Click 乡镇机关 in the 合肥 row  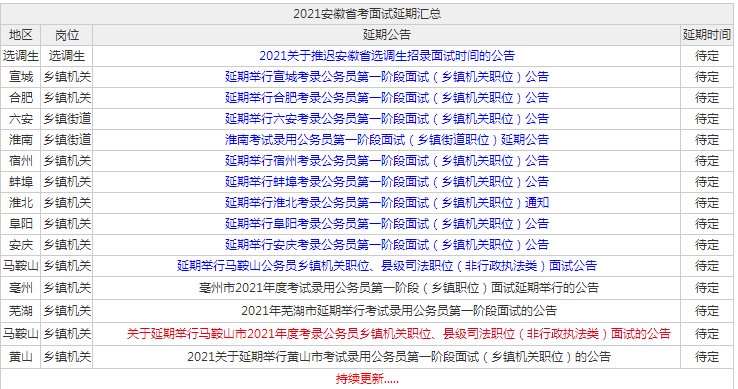[x=67, y=97]
